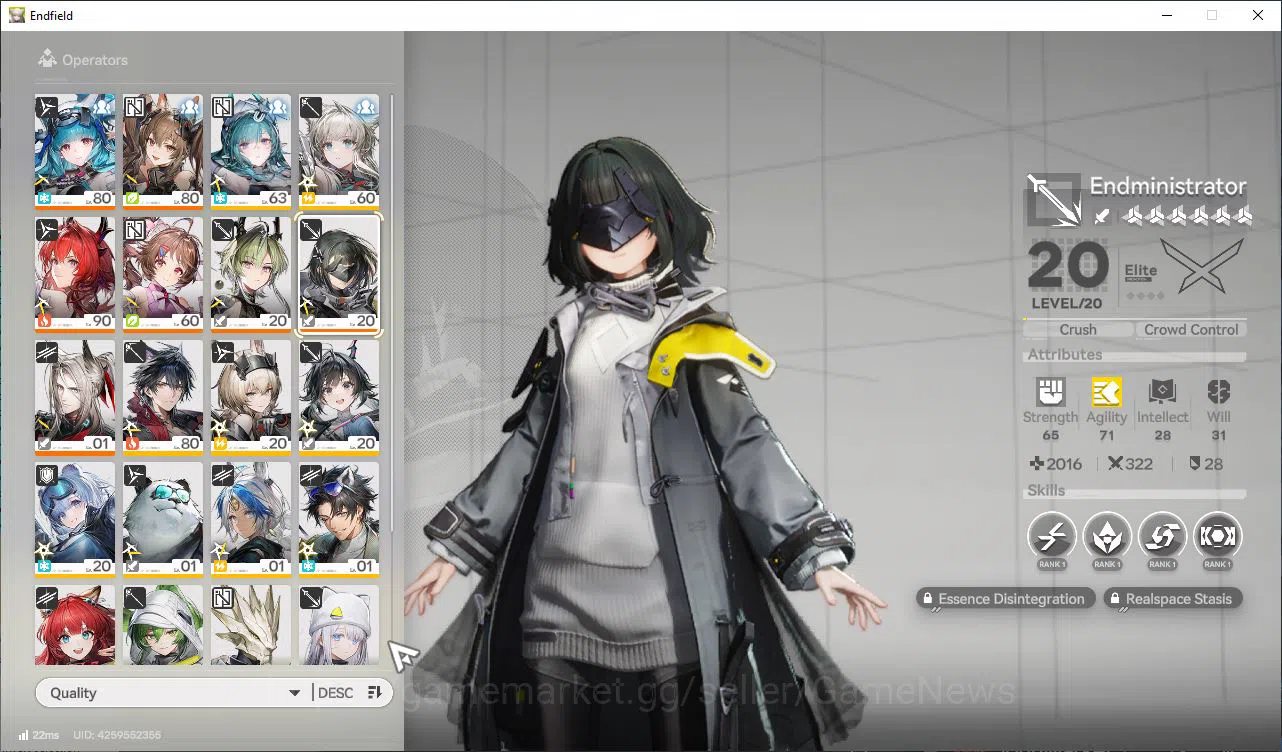Click the Skills section header

click(1046, 490)
